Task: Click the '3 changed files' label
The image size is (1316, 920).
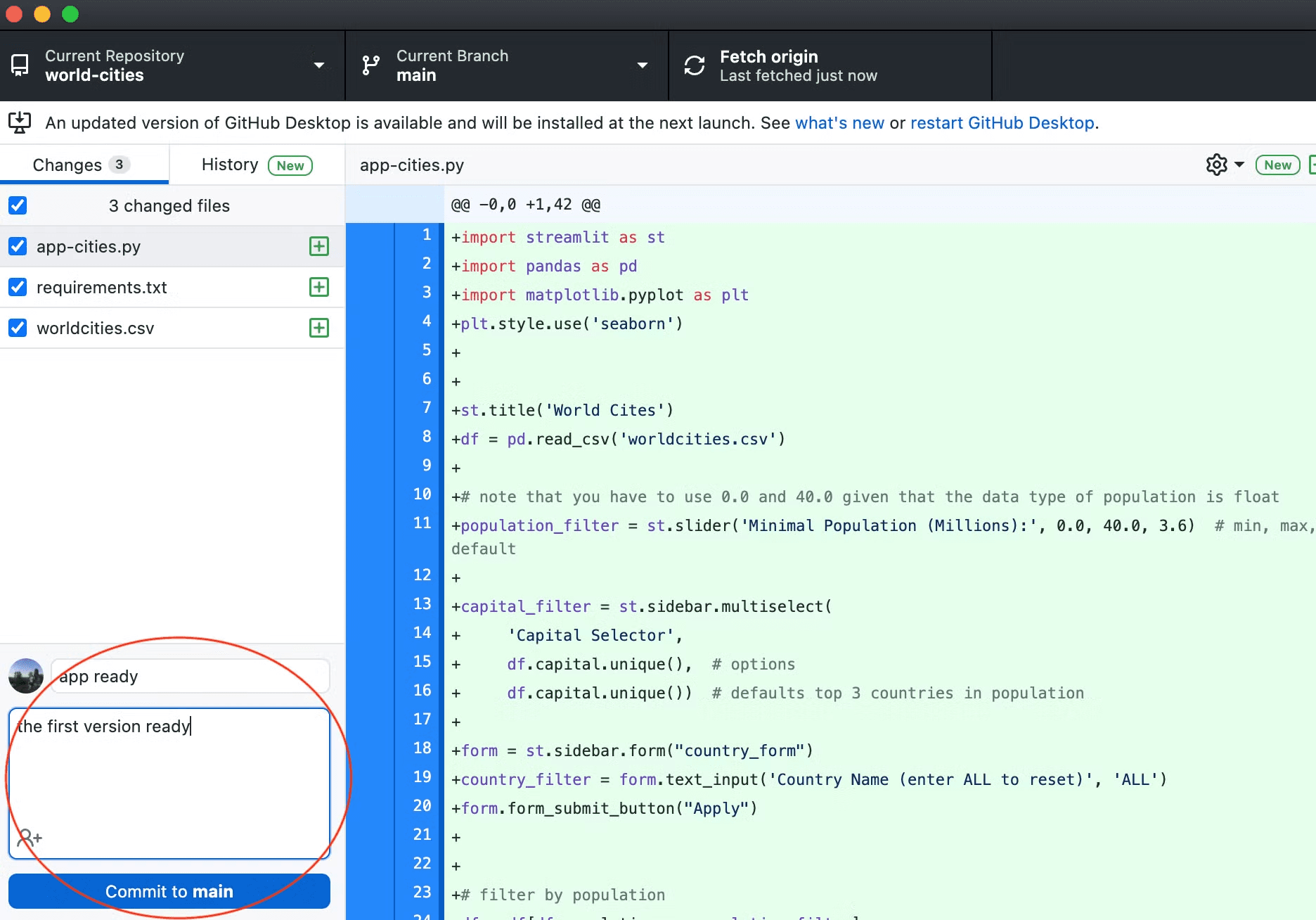Action: [169, 205]
